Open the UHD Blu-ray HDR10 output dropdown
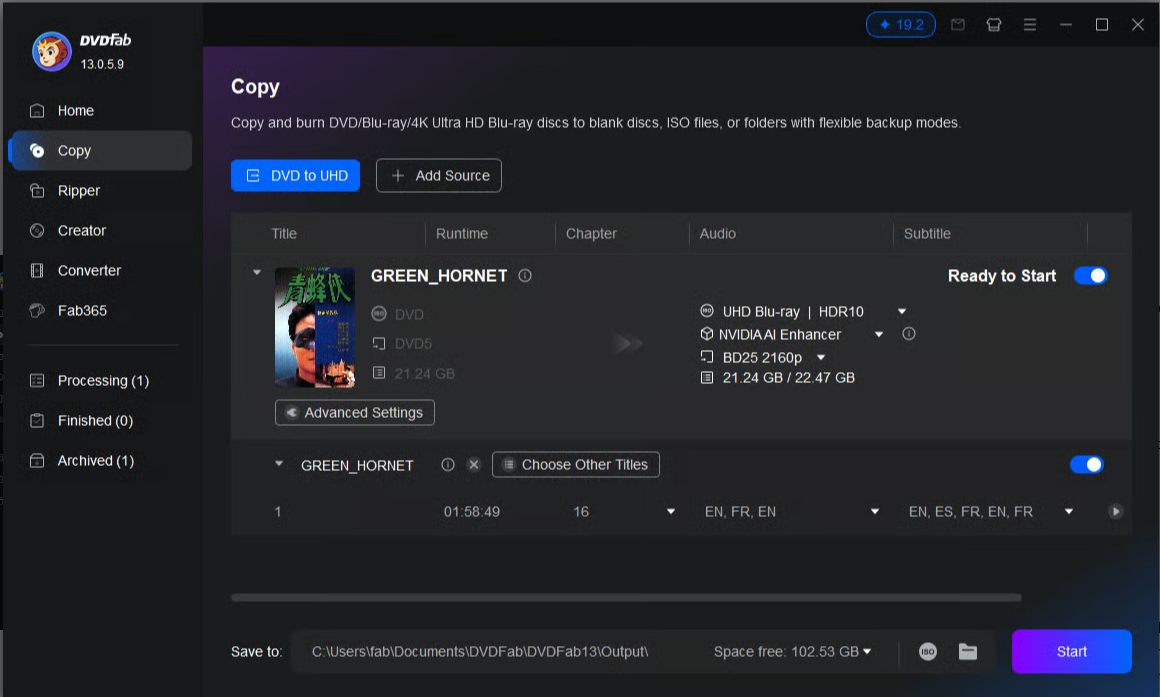Viewport: 1160px width, 697px height. pyautogui.click(x=902, y=312)
